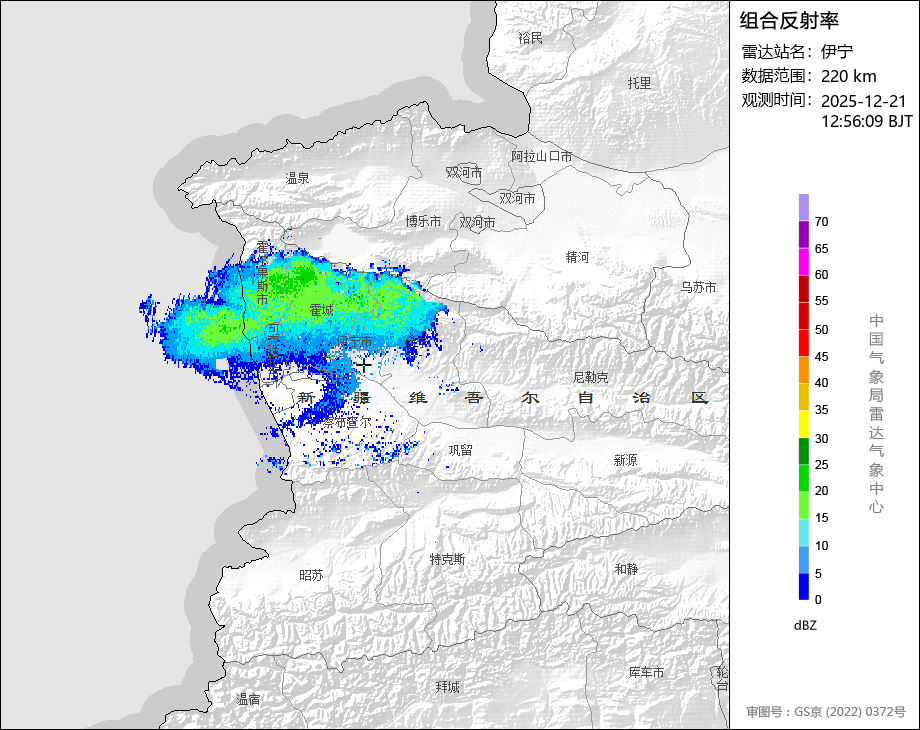The image size is (920, 730).
Task: Click legend value 20
Action: (x=821, y=491)
